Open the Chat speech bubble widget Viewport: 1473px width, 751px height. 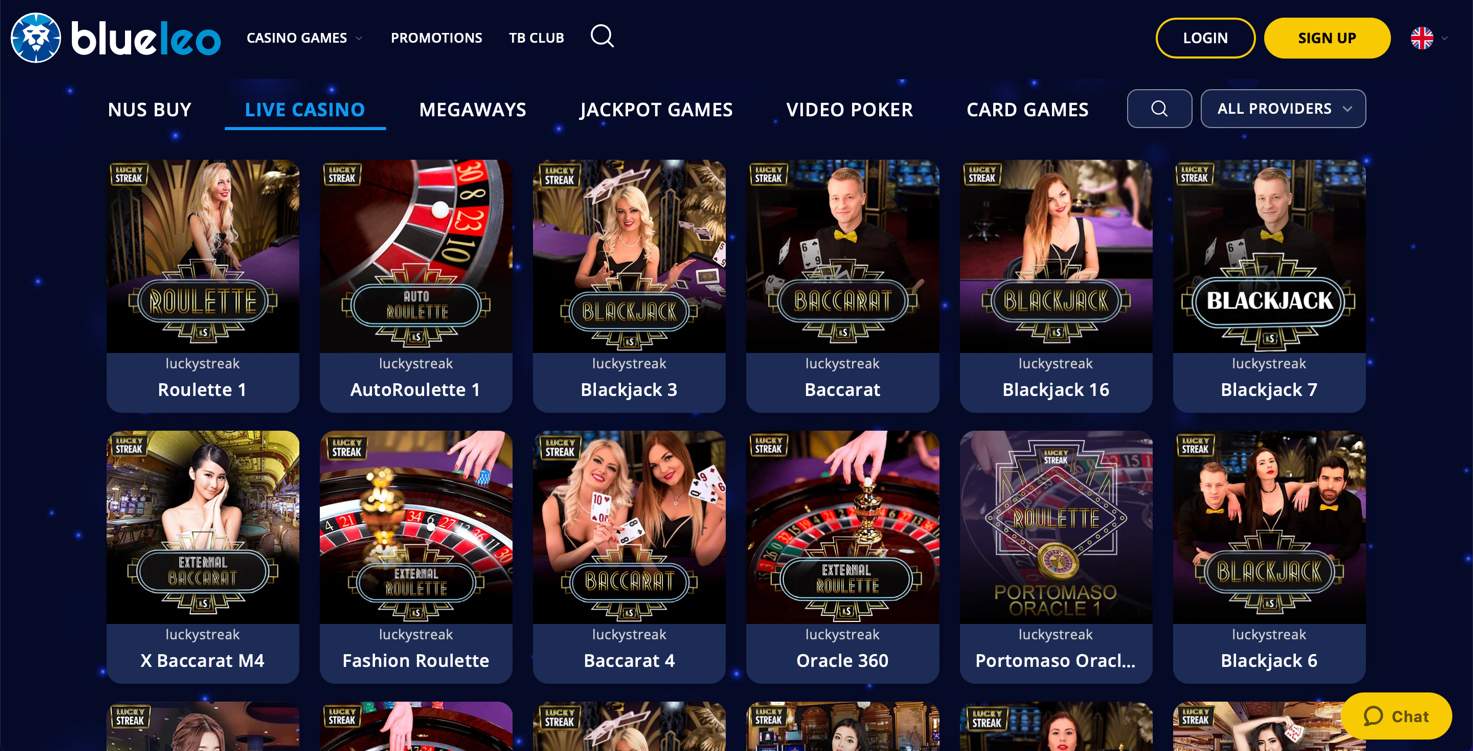point(1396,716)
